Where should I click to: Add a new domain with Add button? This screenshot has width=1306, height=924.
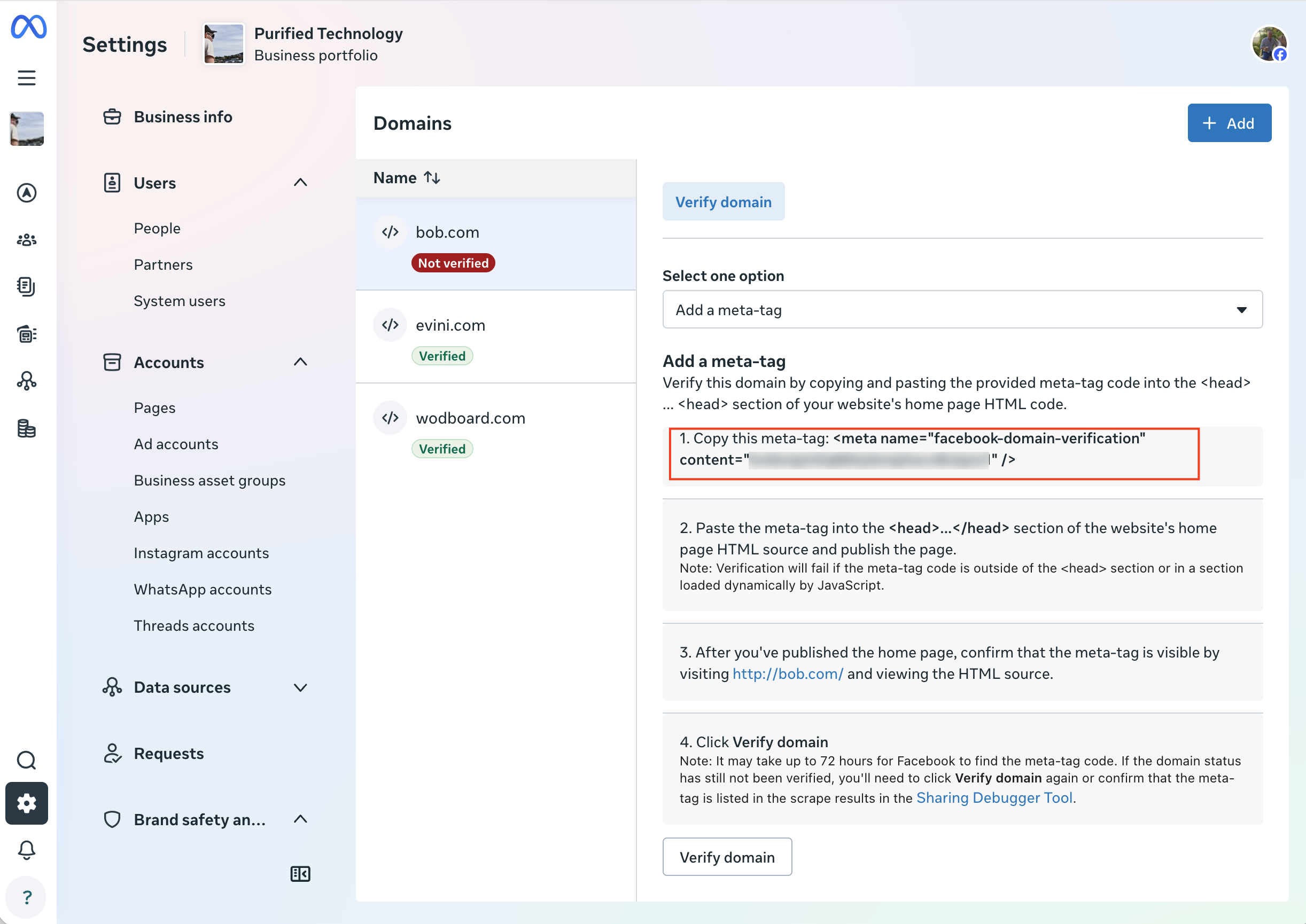click(1229, 123)
